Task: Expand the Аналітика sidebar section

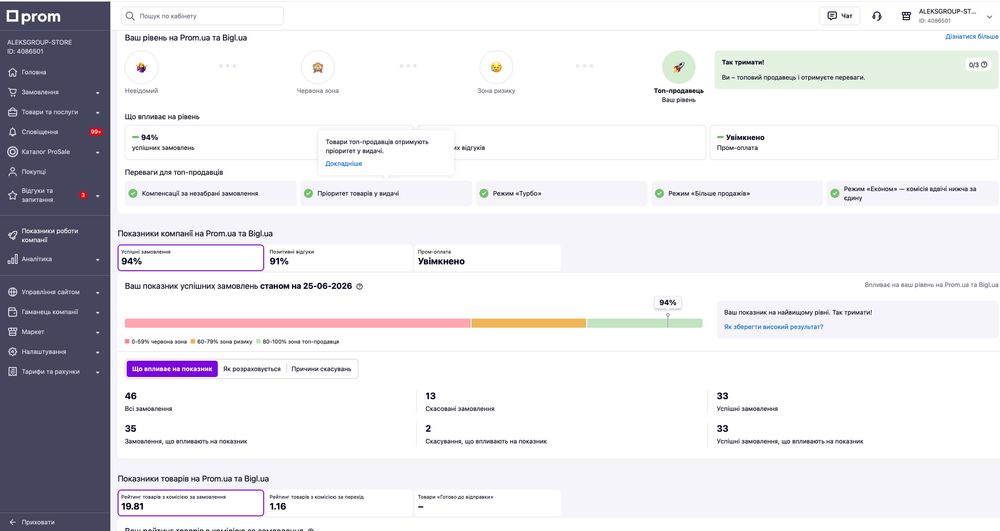Action: click(55, 259)
